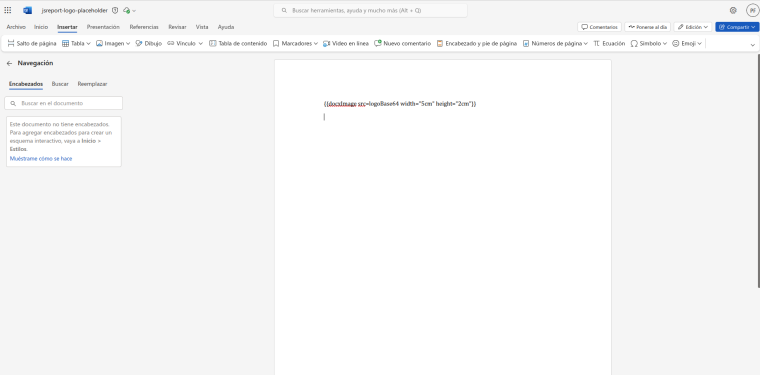Select the Insertar tab

click(x=67, y=27)
